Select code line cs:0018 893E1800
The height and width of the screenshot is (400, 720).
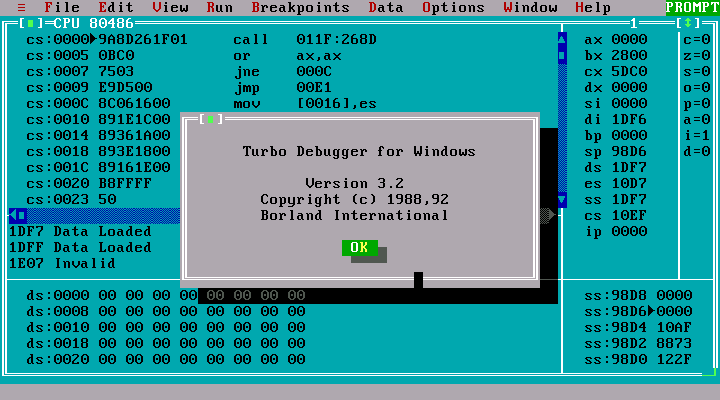click(99, 151)
